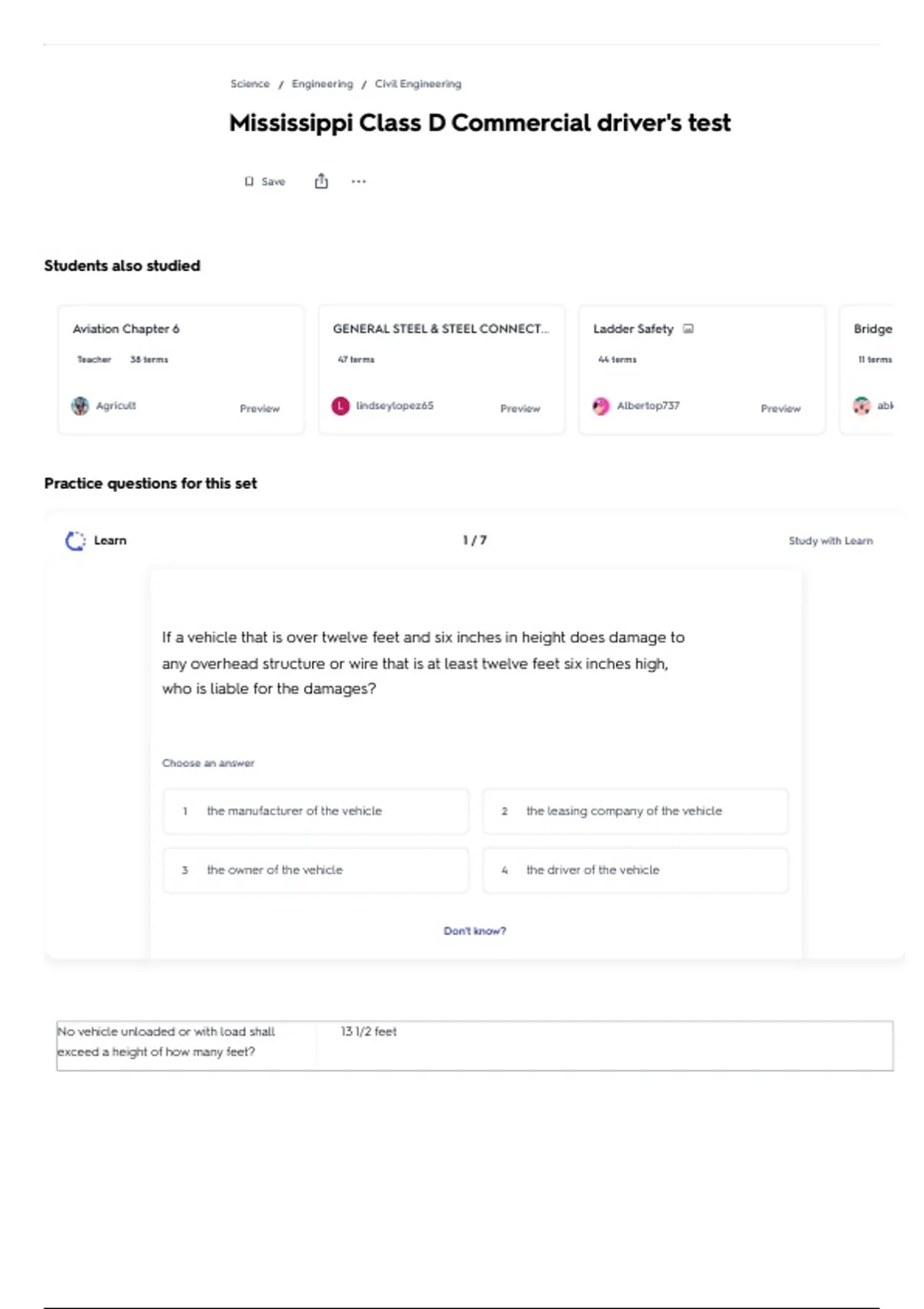
Task: Open the Science breadcrumb link
Action: pyautogui.click(x=250, y=84)
